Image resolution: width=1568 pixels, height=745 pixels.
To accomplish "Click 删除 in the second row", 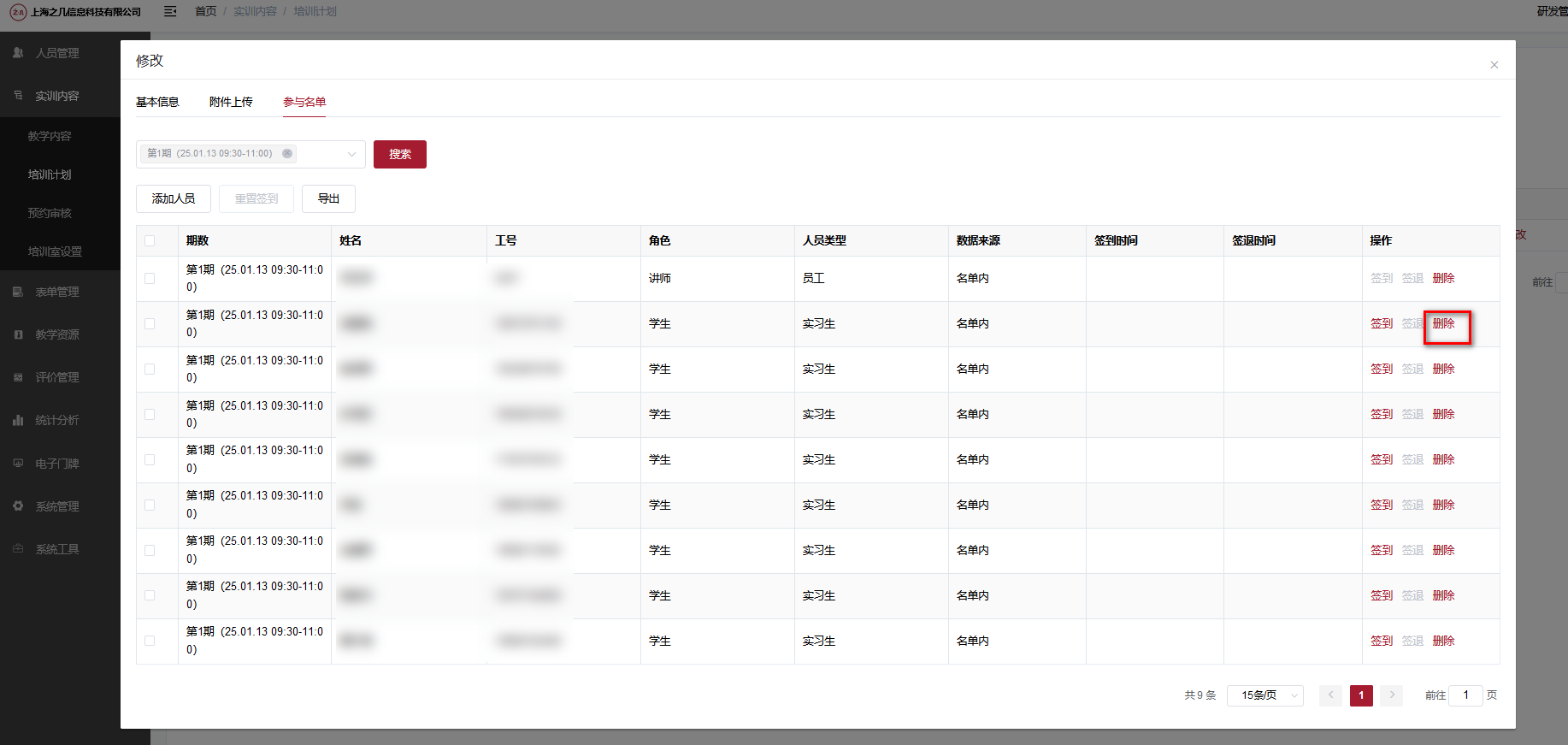I will 1443,324.
